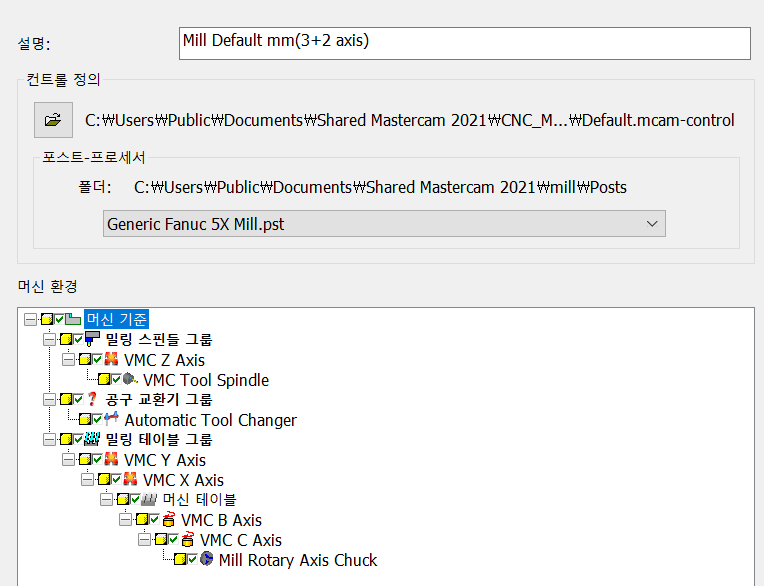Click the mill\Posts folder path text
Image resolution: width=764 pixels, height=586 pixels.
[x=380, y=187]
